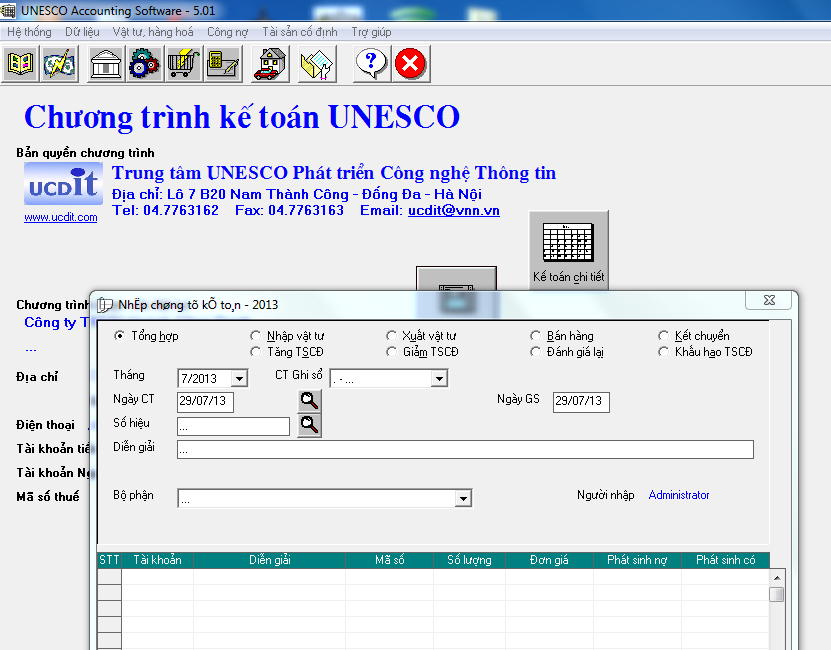Select the Nhập vật tư radio option
Image resolution: width=831 pixels, height=650 pixels.
tap(256, 336)
